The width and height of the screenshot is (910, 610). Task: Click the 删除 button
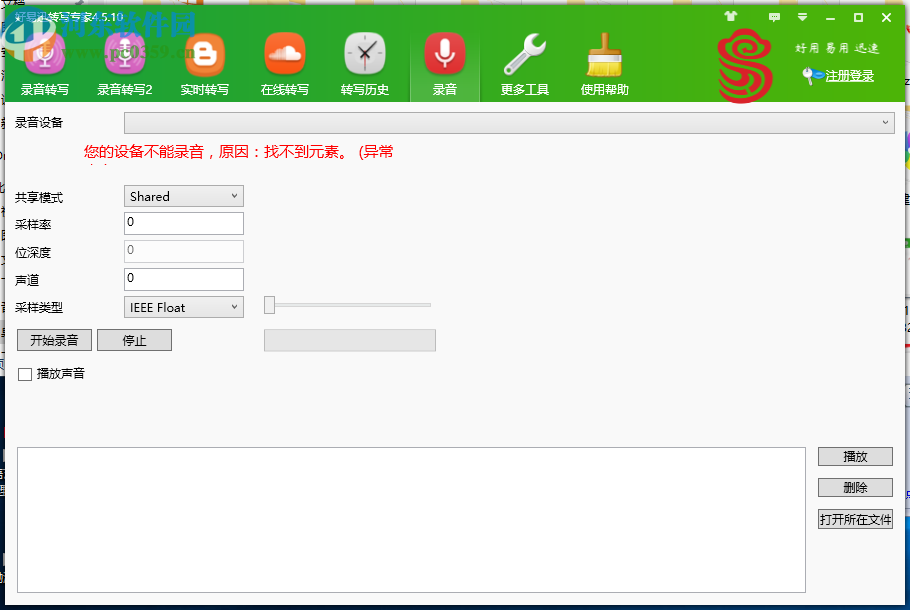click(x=855, y=488)
